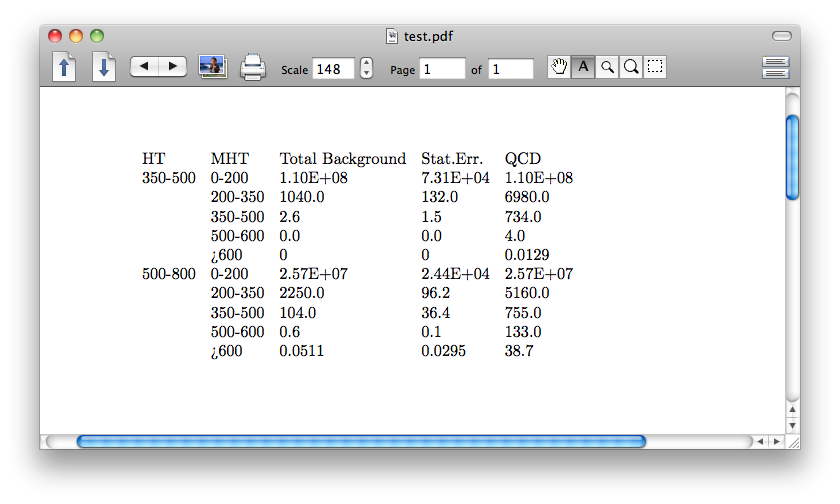Adjust scale using the stepper arrows
This screenshot has height=504, width=840.
tap(366, 68)
